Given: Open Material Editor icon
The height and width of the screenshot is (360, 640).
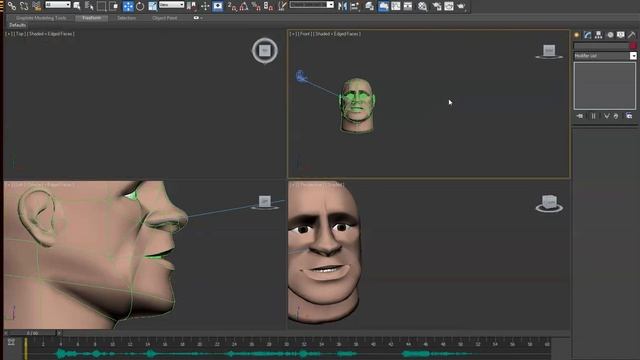Looking at the screenshot, I should point(422,6).
